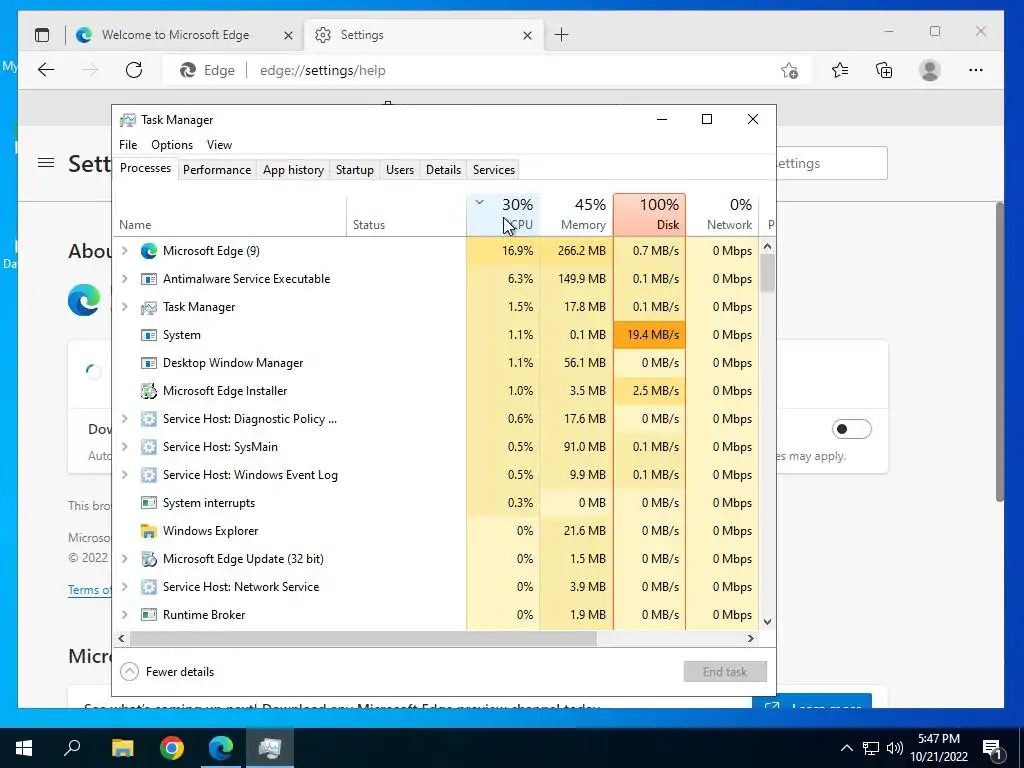Switch to the Performance tab

click(217, 170)
